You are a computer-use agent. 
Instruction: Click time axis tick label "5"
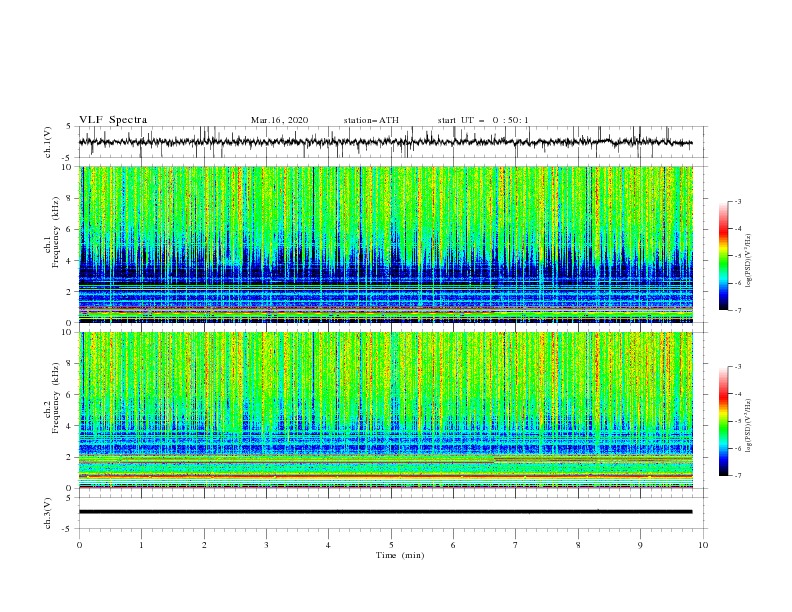click(391, 545)
